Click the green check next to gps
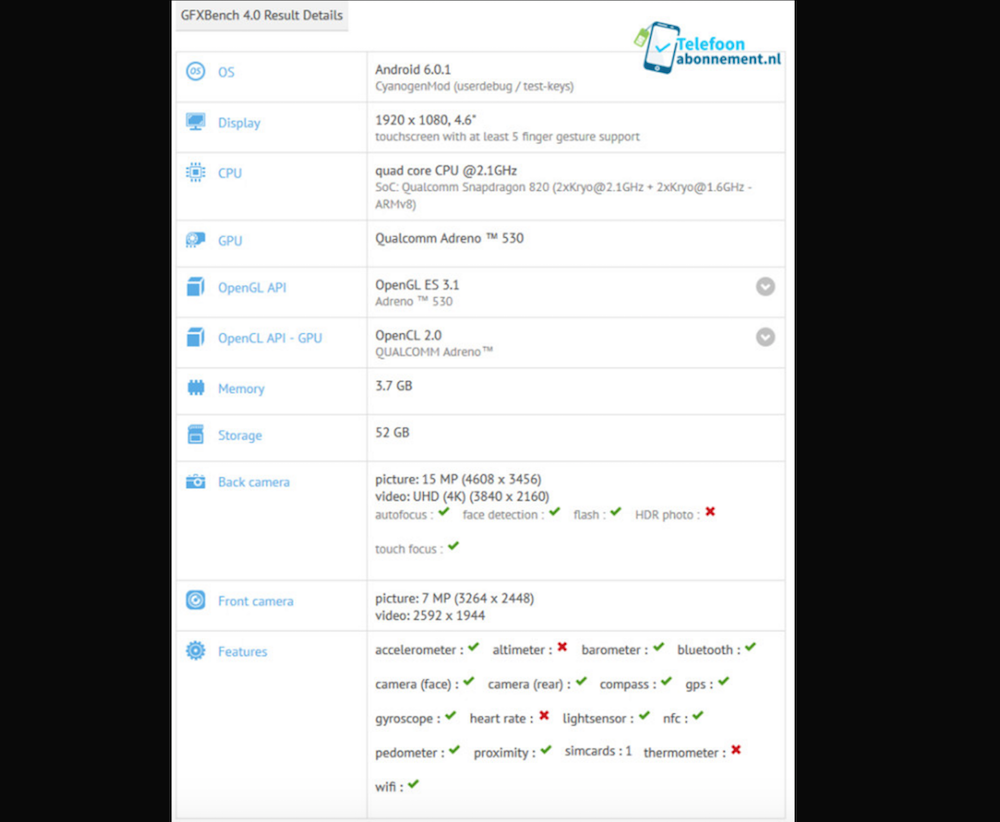The image size is (1000, 822). coord(724,682)
